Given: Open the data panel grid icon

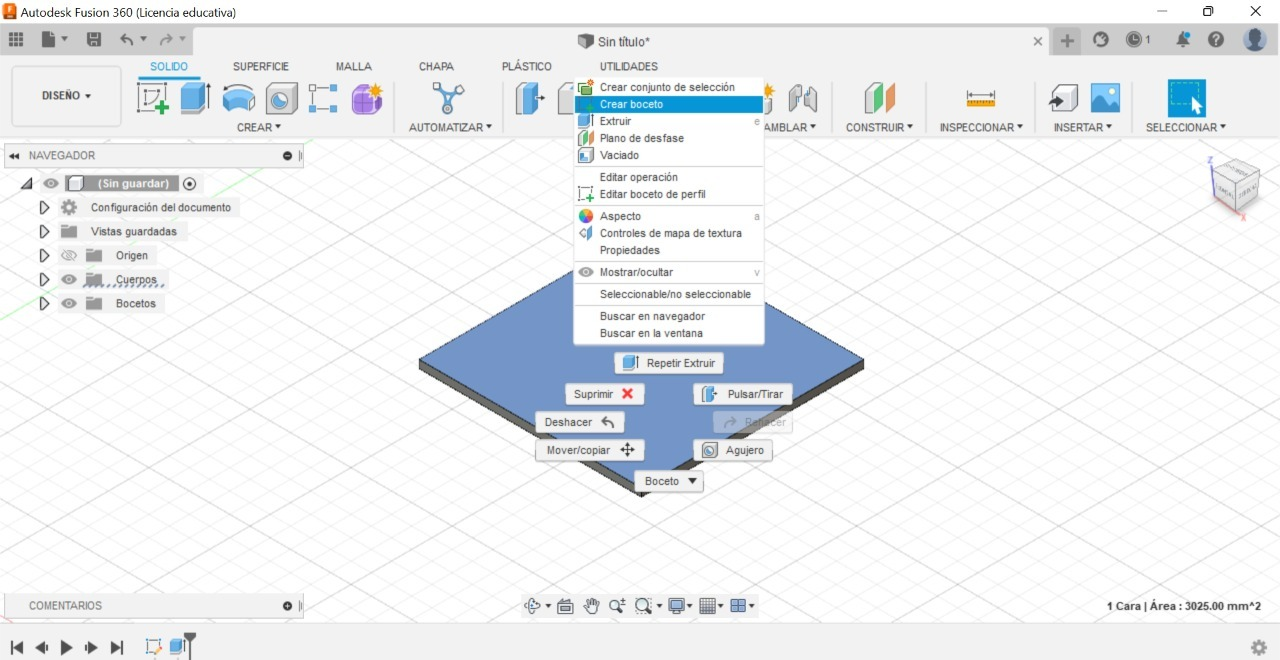Looking at the screenshot, I should 16,40.
